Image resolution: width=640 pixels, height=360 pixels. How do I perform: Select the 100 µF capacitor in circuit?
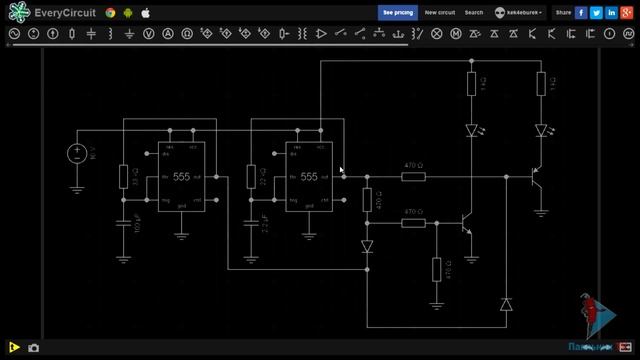pos(123,223)
